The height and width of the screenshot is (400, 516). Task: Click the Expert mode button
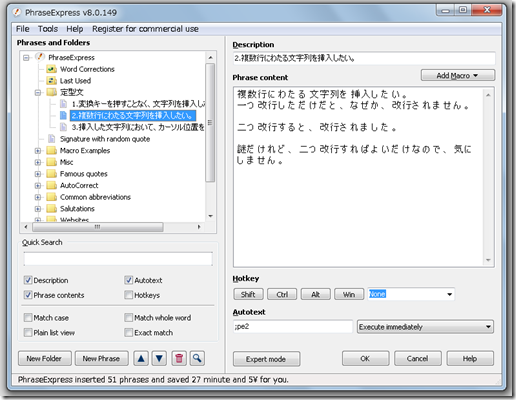click(266, 359)
